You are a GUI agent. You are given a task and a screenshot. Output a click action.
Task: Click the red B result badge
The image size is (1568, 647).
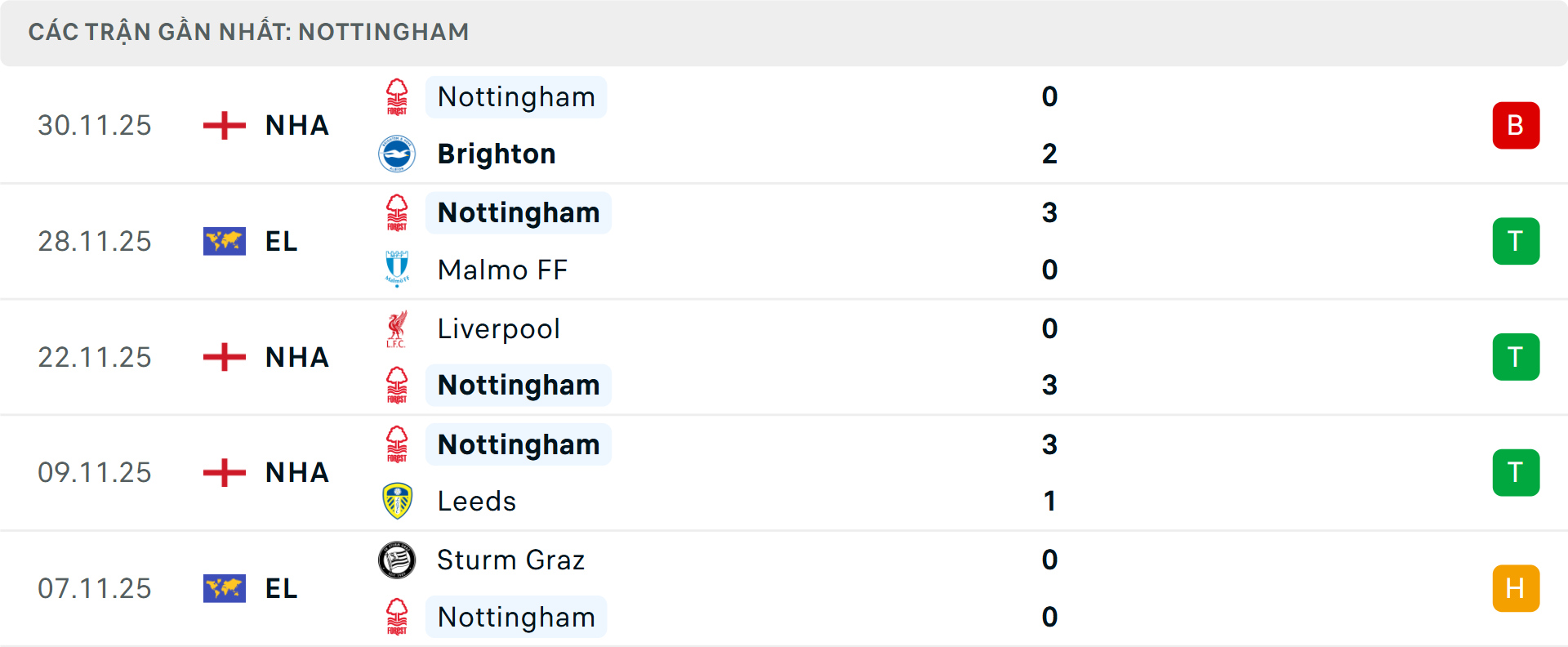1516,126
